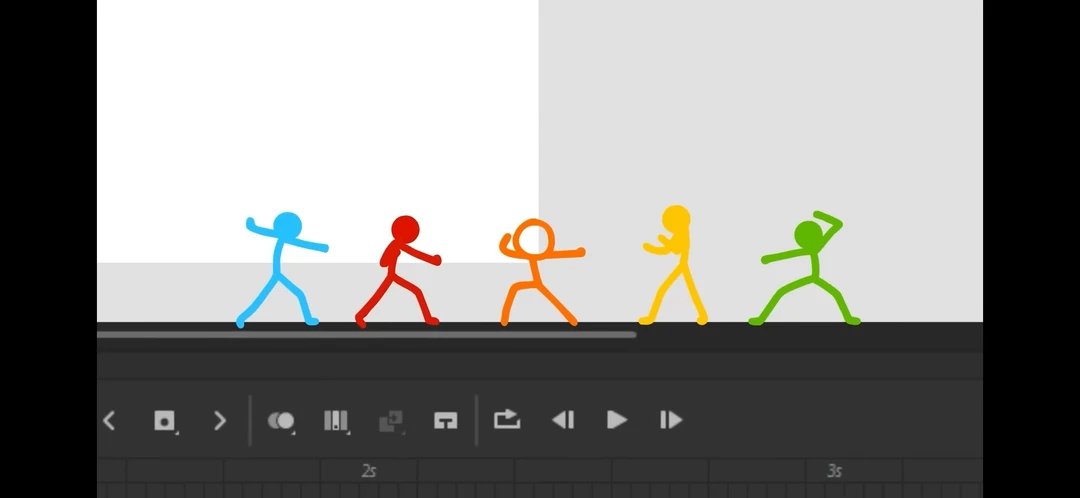
Task: Jump to the previous keyframe arrow
Action: coord(109,420)
